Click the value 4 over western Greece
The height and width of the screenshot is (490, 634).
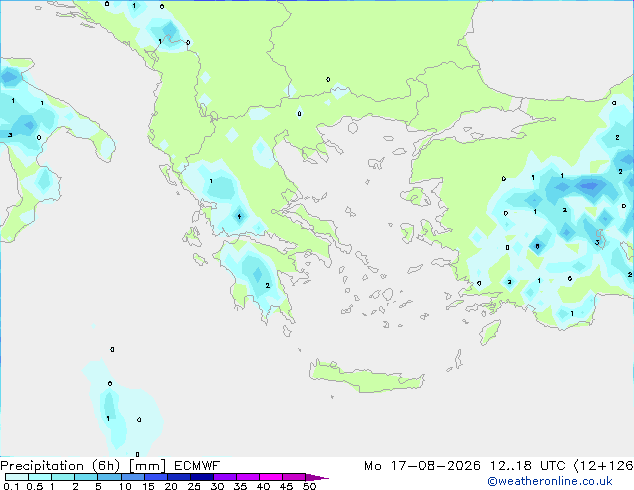click(239, 217)
